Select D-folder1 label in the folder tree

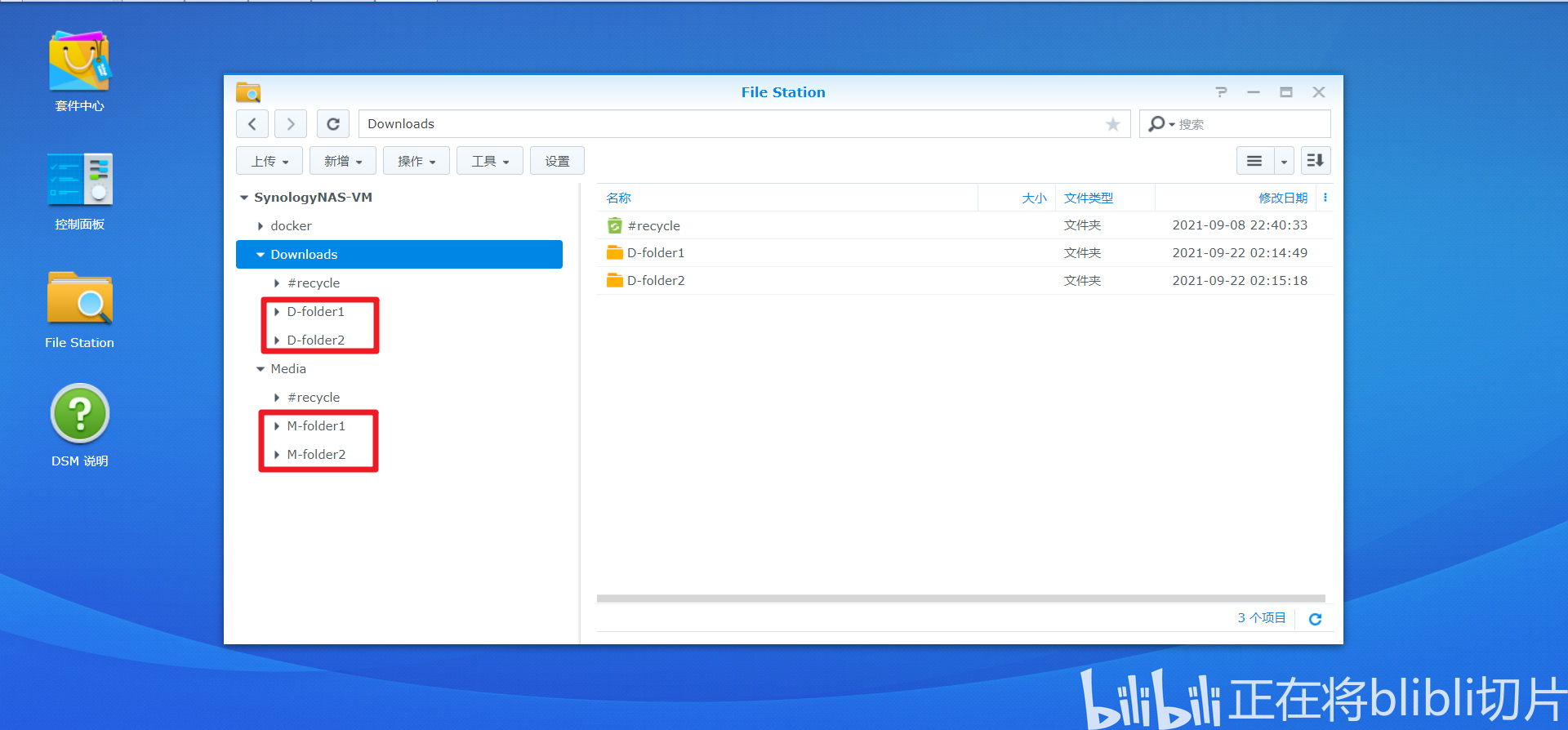click(x=315, y=312)
